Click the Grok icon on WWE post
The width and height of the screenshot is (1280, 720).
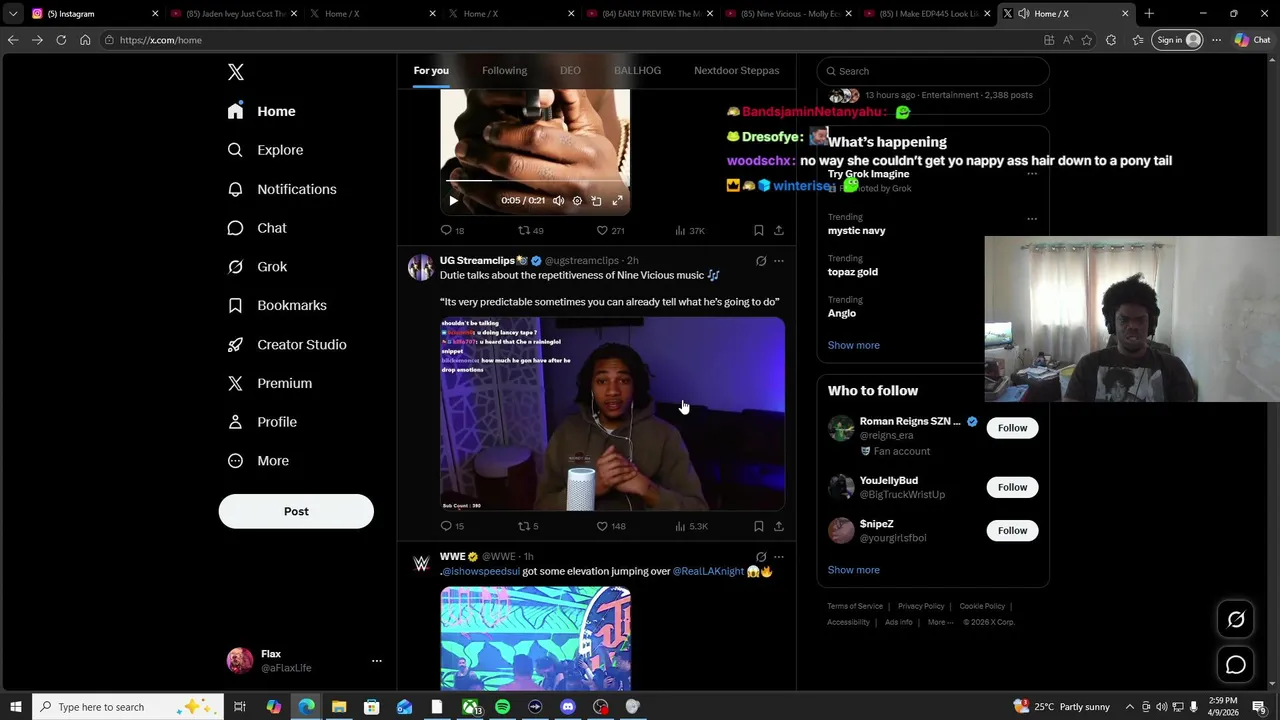coord(761,557)
